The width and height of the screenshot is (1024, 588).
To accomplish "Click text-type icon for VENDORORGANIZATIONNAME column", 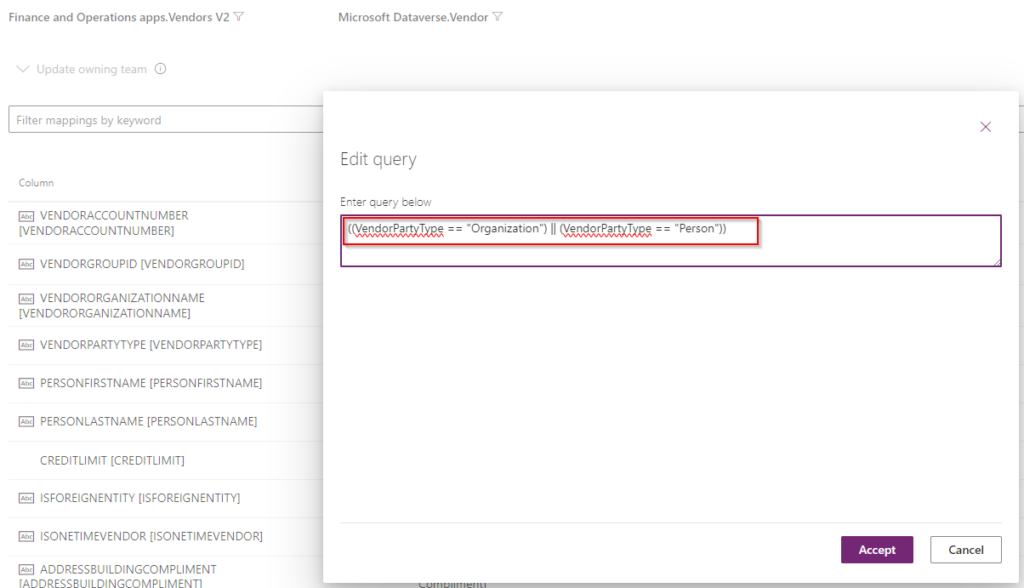I will pos(26,299).
